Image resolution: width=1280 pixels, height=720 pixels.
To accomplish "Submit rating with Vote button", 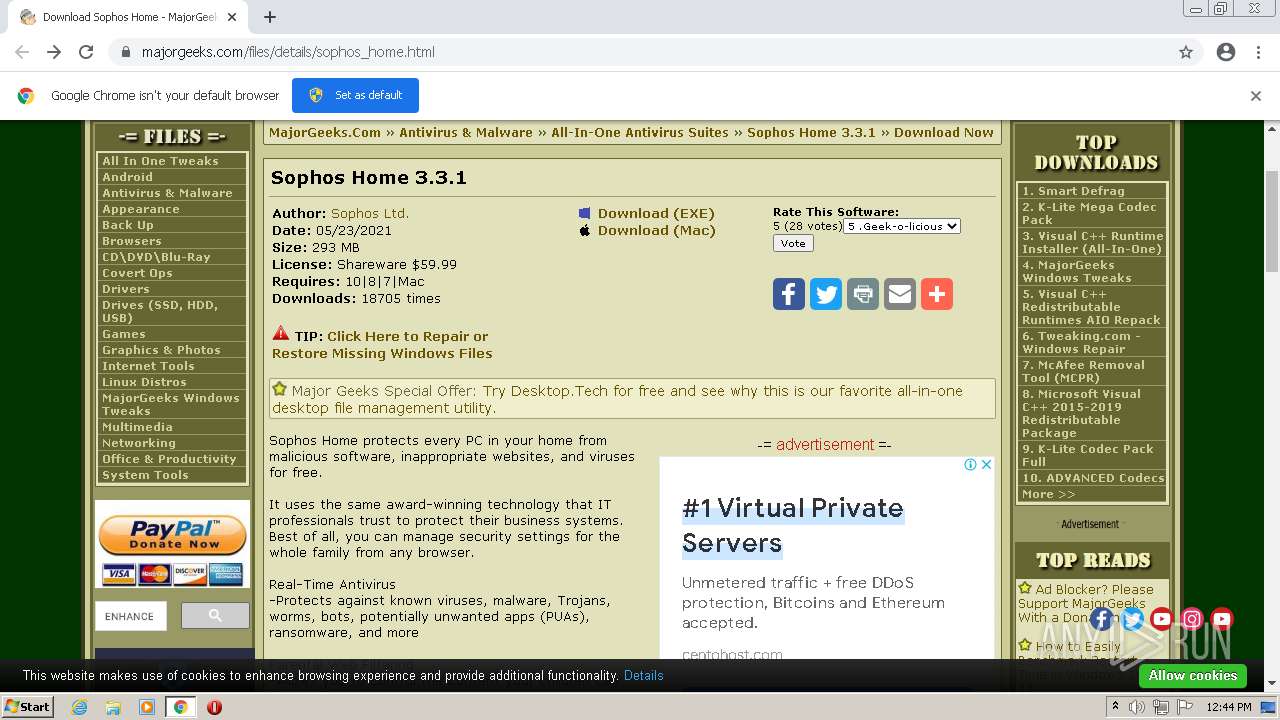I will [x=793, y=243].
